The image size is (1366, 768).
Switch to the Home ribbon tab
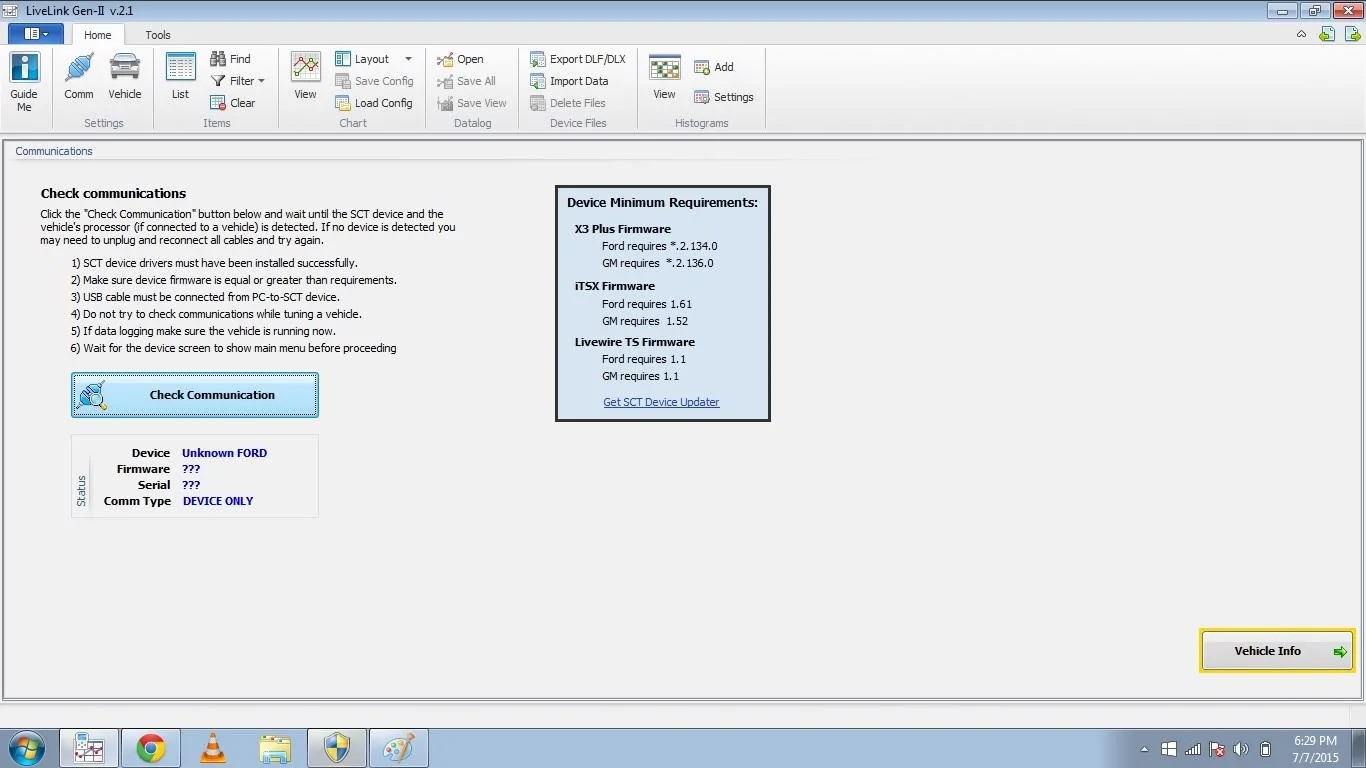98,35
